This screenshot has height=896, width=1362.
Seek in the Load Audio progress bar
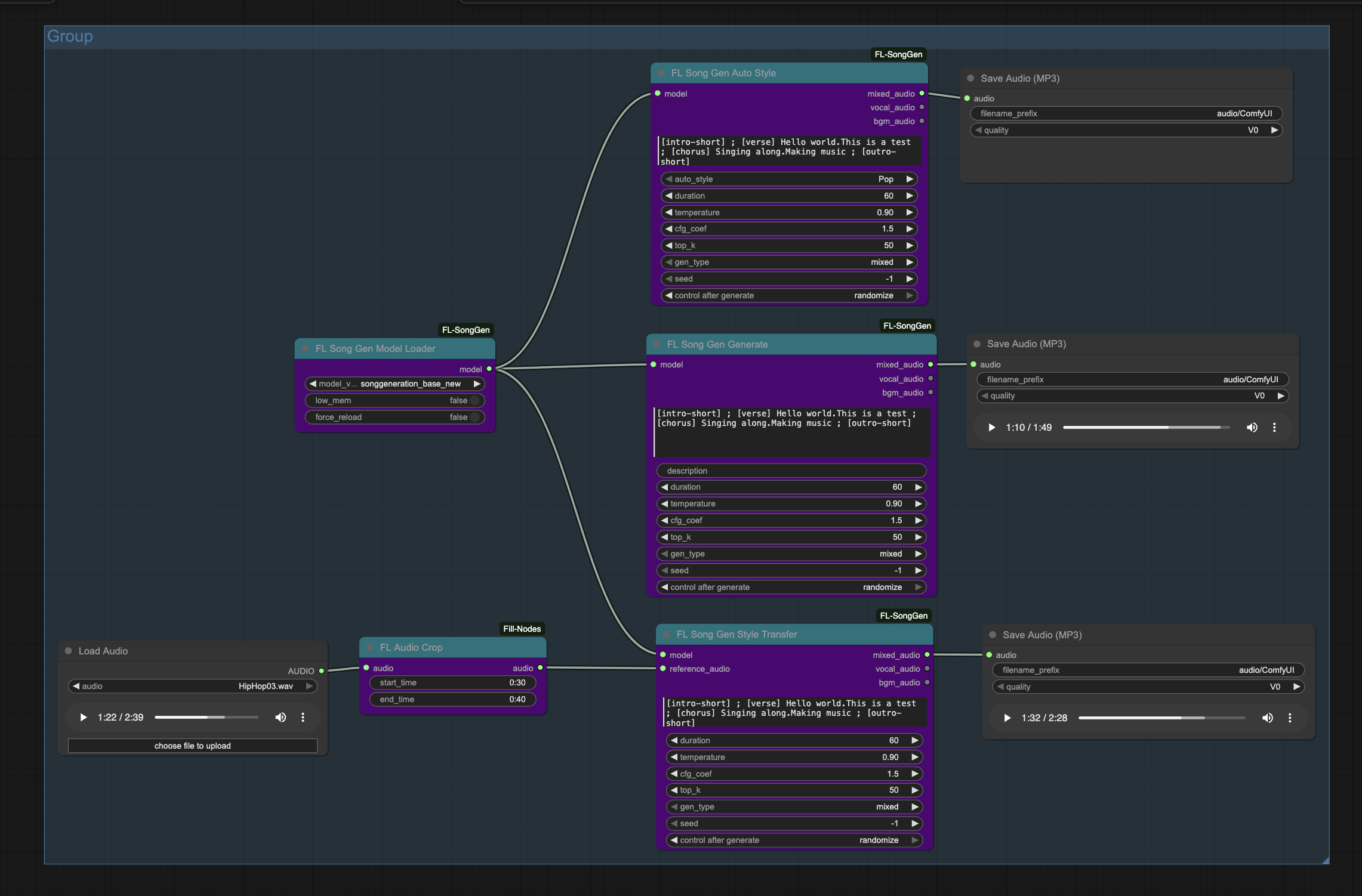pyautogui.click(x=207, y=717)
